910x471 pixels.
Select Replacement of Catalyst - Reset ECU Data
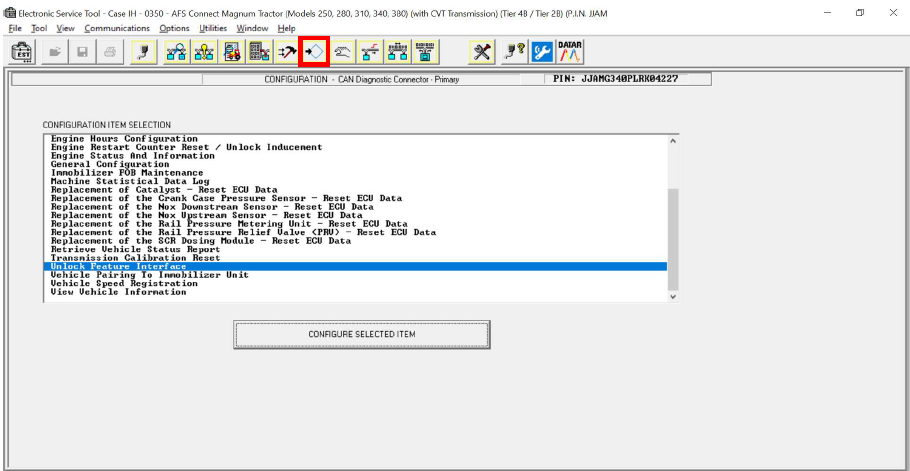355,190
